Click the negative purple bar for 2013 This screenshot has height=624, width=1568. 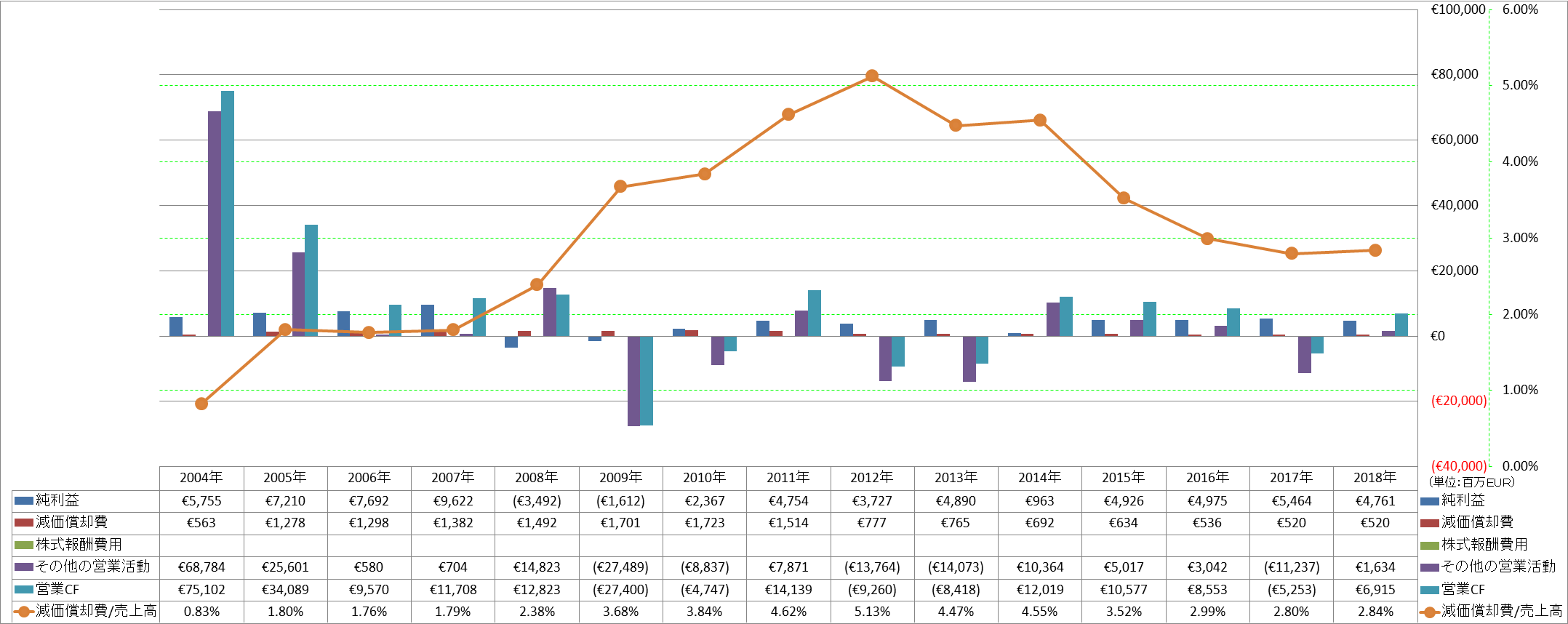coord(969,359)
